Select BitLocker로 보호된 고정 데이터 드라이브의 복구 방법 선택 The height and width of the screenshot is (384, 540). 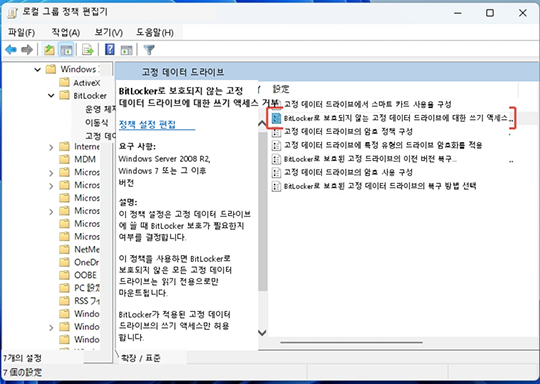(380, 186)
